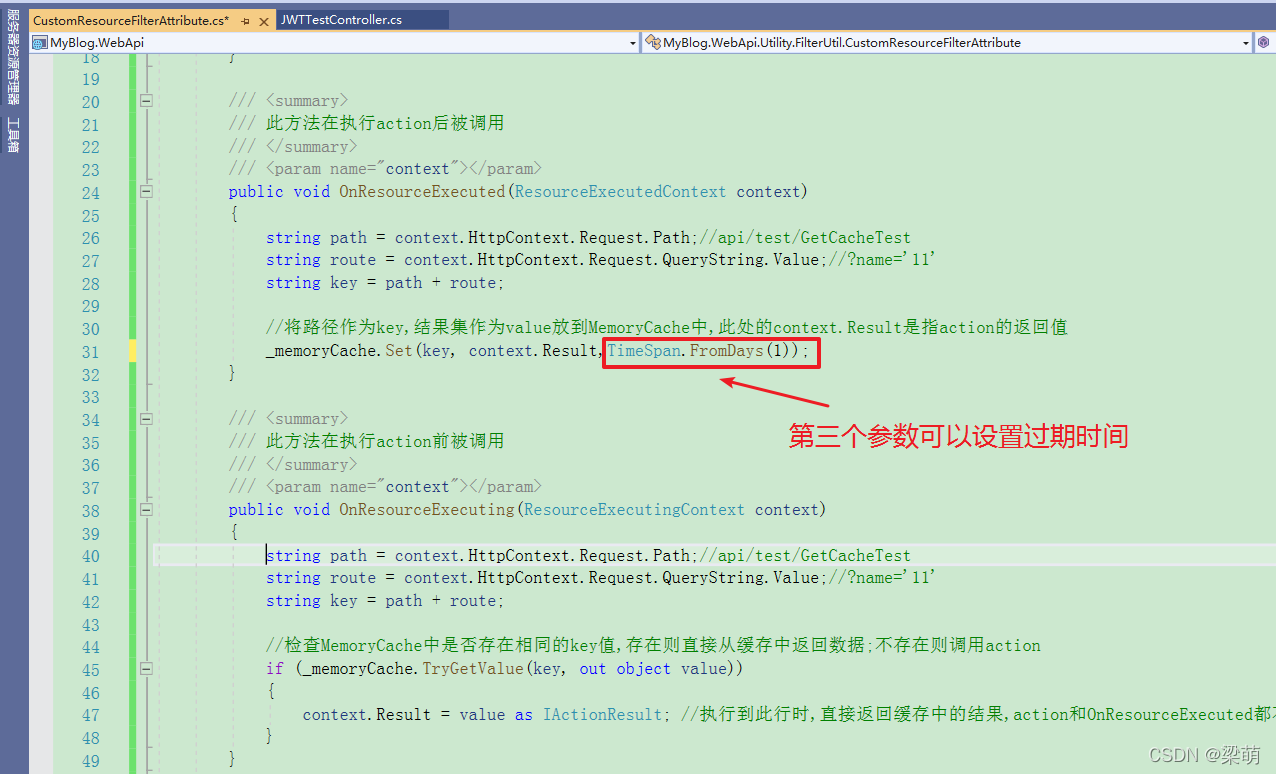1276x774 pixels.
Task: Click the class icon in the member navigation bar
Action: (651, 42)
